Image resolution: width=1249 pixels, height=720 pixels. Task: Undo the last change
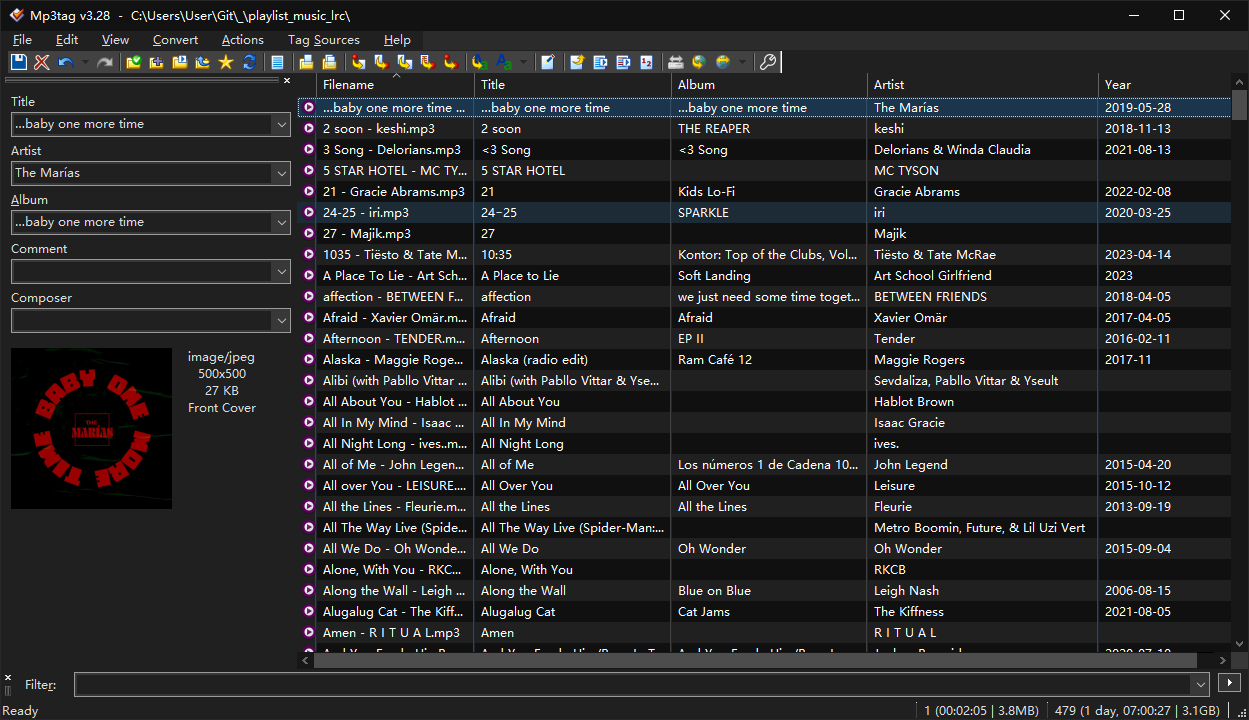[x=66, y=62]
